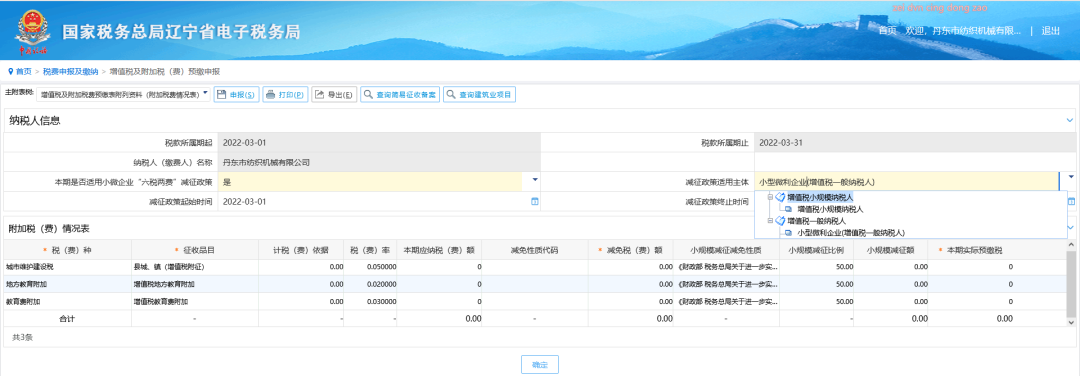This screenshot has height=376, width=1080.
Task: Click the 共3条 record count text
Action: tap(23, 337)
